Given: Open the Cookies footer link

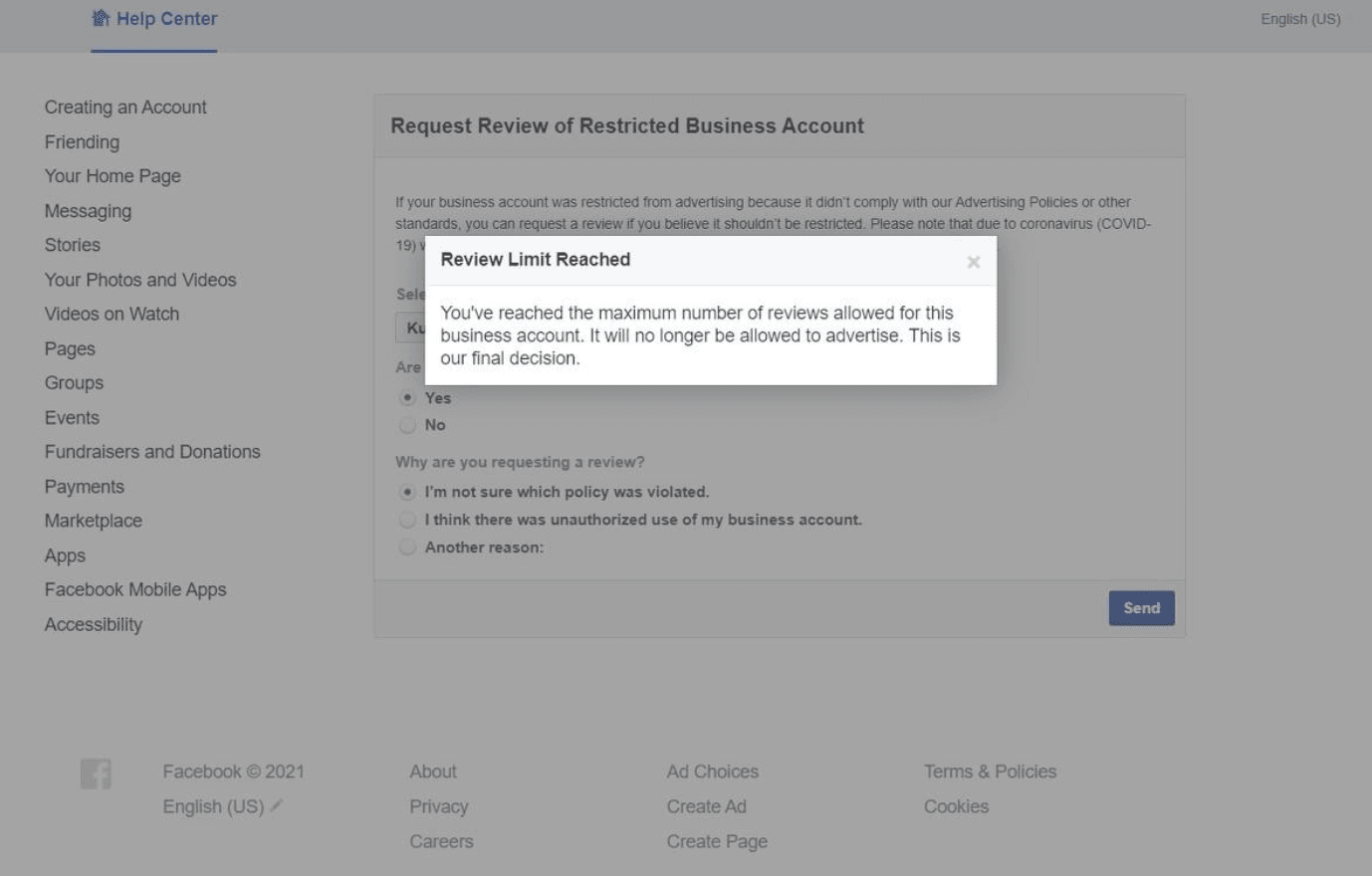Looking at the screenshot, I should pyautogui.click(x=956, y=806).
